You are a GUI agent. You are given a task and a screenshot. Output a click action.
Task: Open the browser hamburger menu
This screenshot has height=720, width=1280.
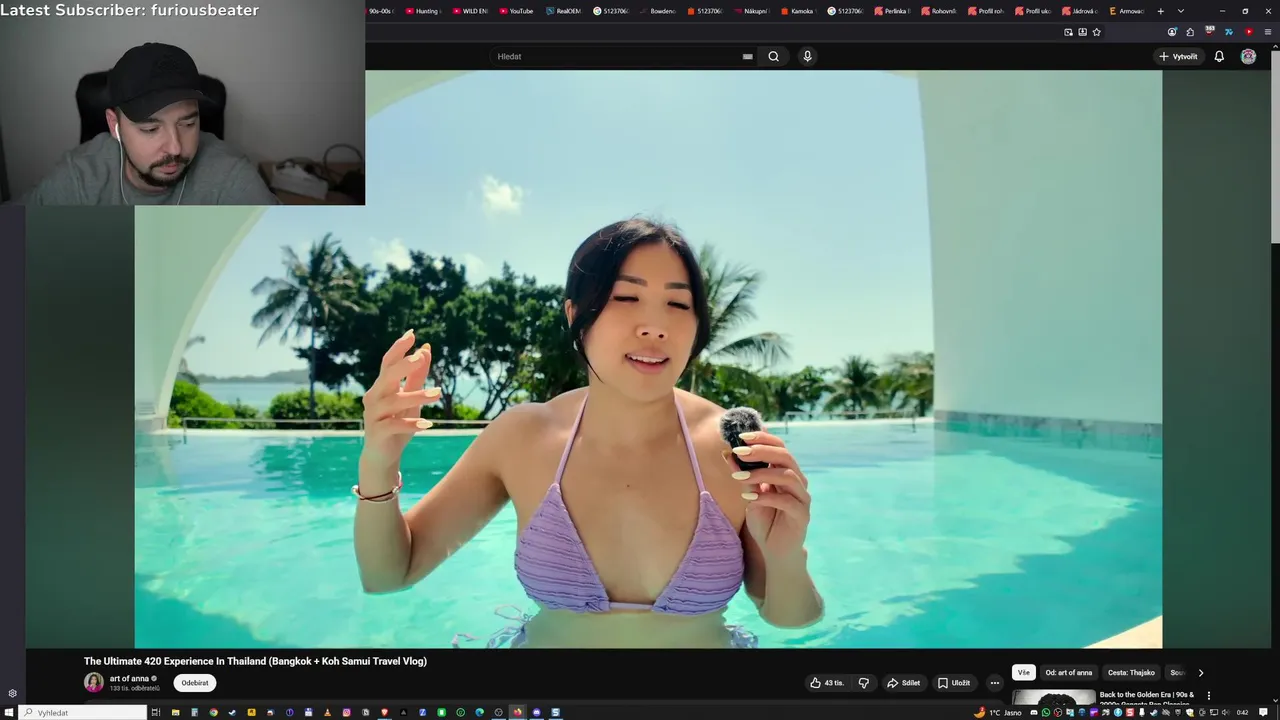click(x=1268, y=32)
